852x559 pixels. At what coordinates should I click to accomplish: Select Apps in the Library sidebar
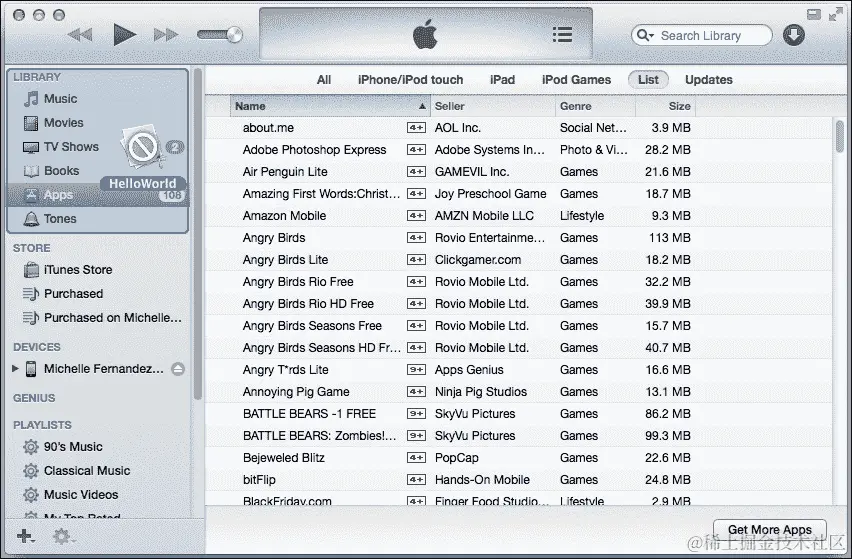[x=98, y=195]
